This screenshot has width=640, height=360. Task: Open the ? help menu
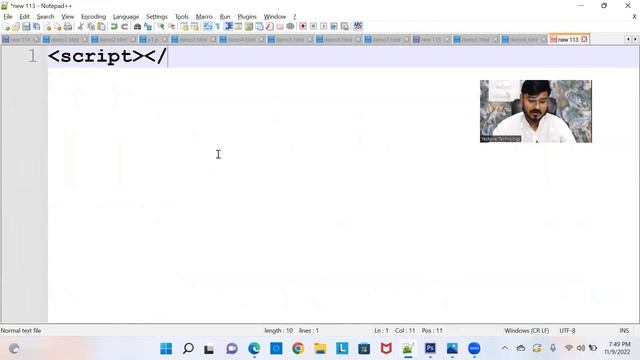point(294,17)
